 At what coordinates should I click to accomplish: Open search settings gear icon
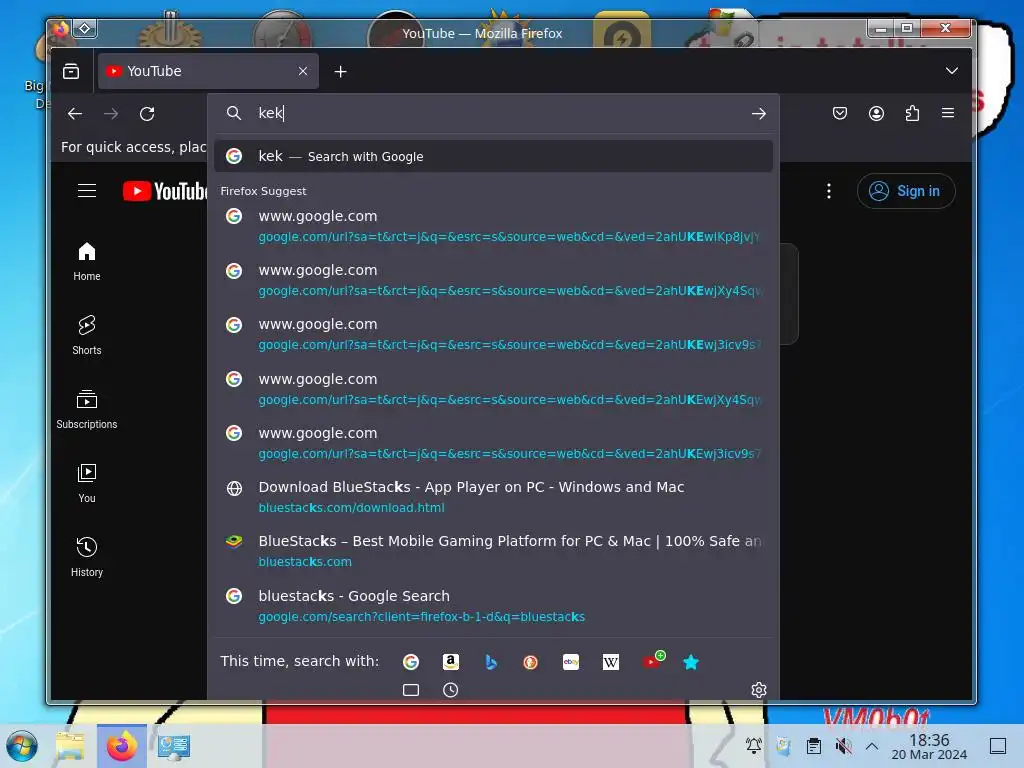[758, 690]
